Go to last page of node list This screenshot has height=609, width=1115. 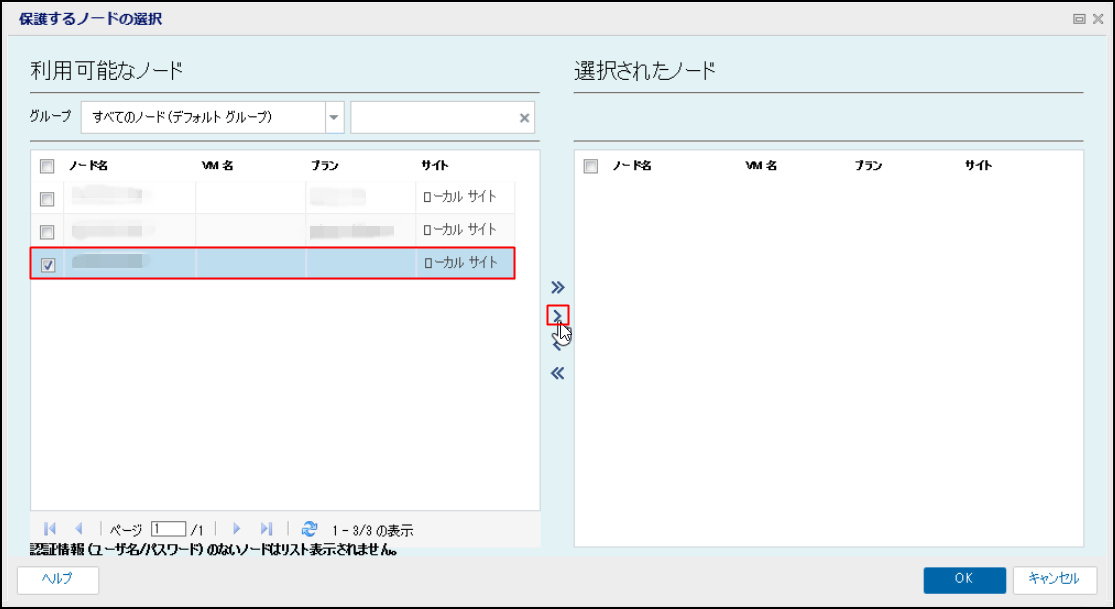pyautogui.click(x=266, y=529)
